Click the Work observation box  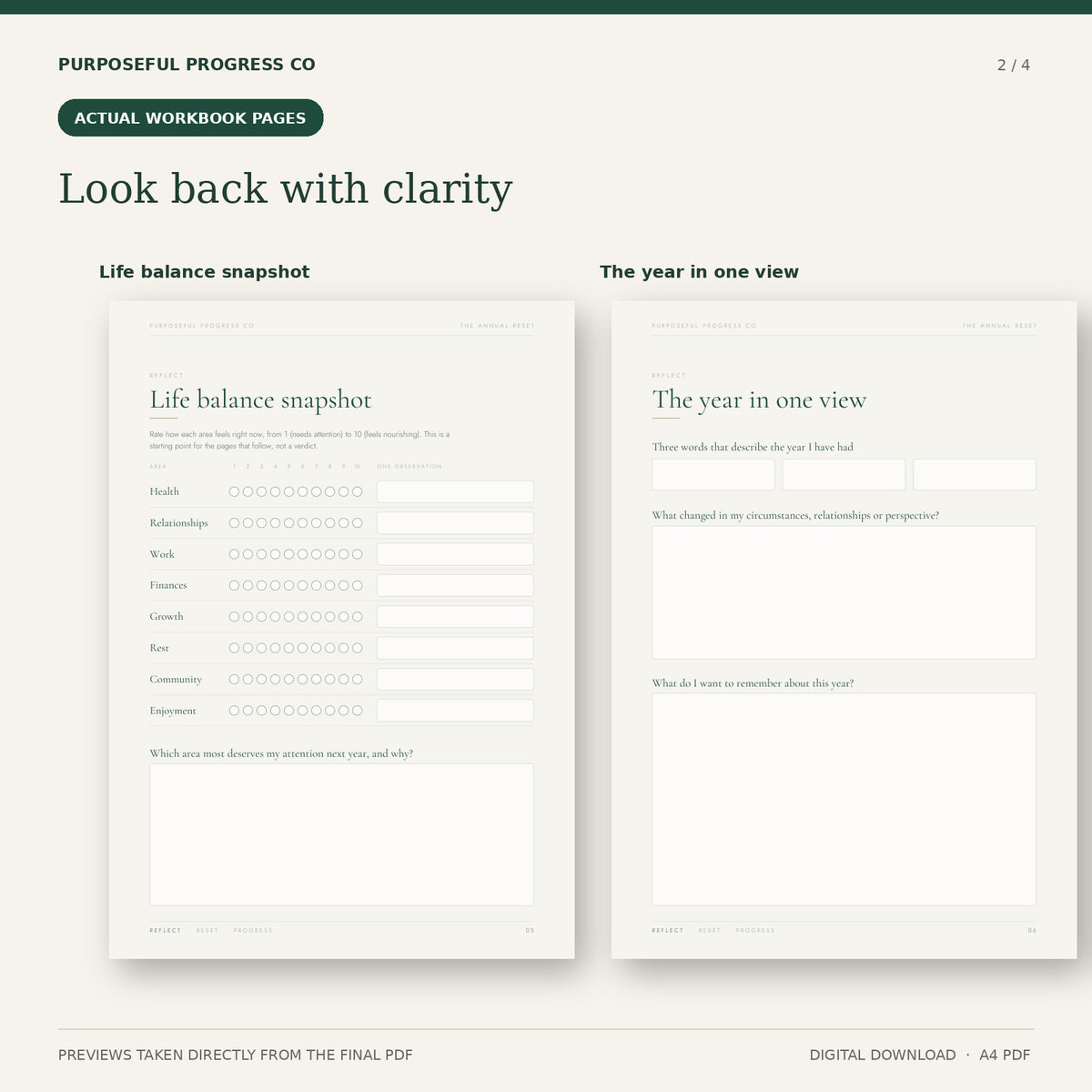(455, 554)
